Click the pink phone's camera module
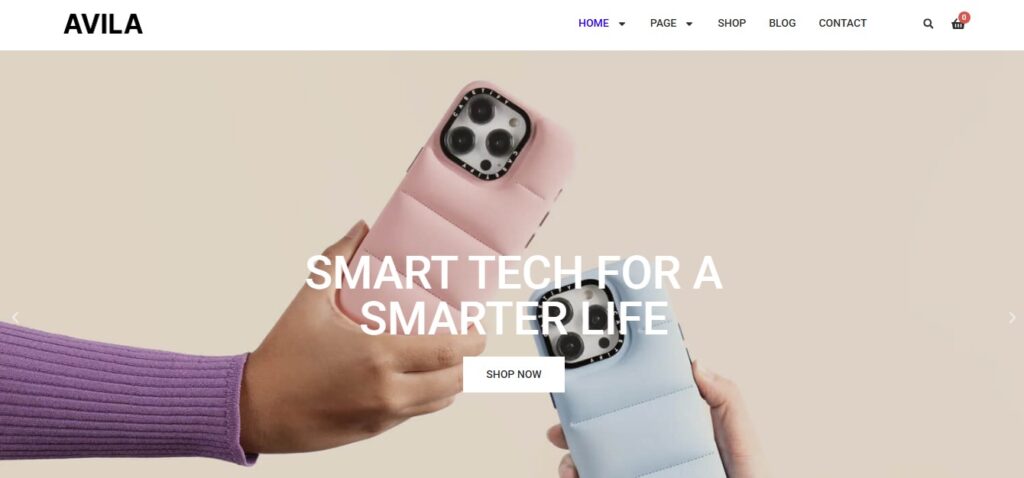Image resolution: width=1024 pixels, height=478 pixels. 485,136
